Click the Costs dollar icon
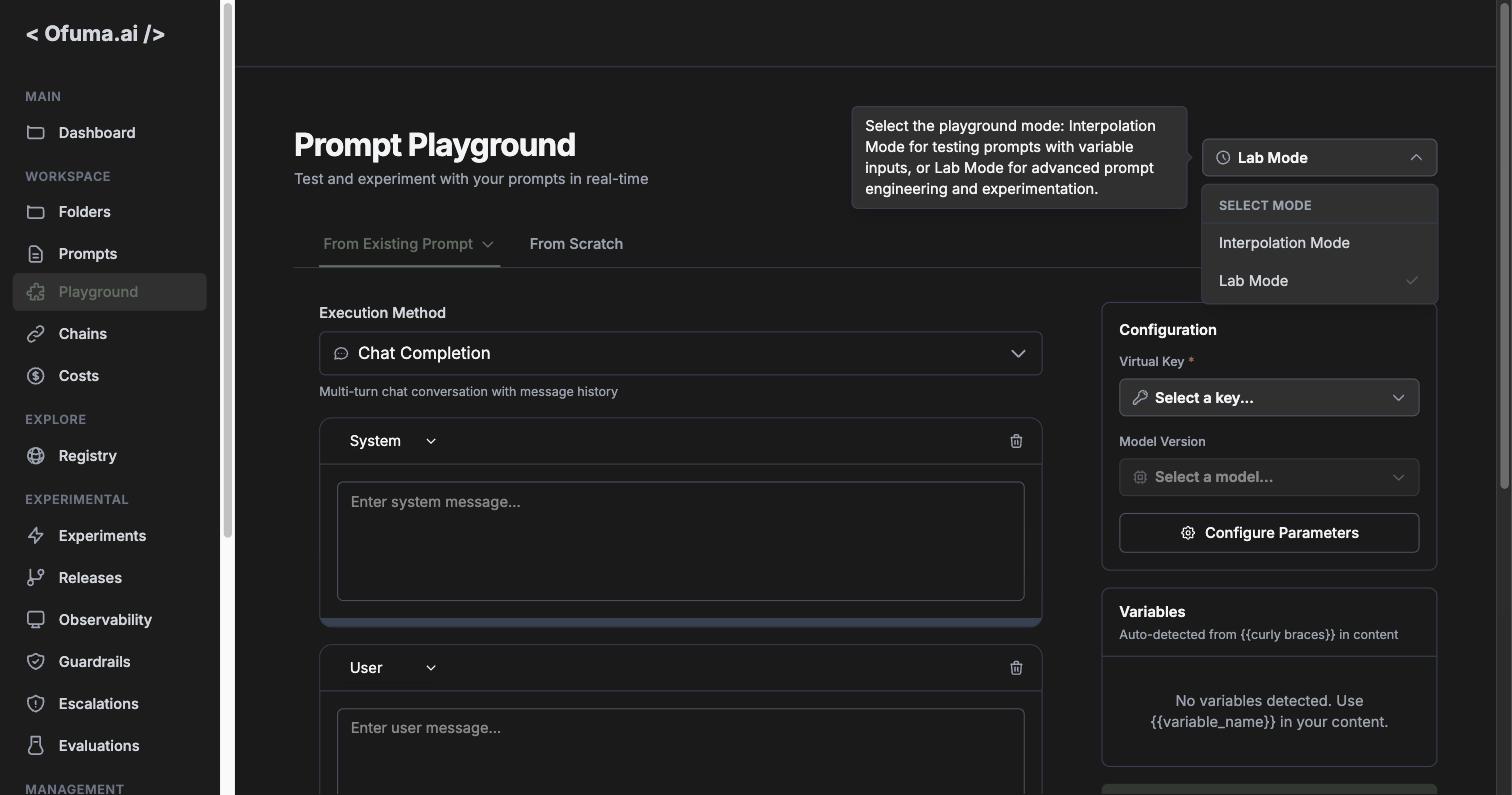Screen dimensions: 1512x795 pyautogui.click(x=36, y=376)
